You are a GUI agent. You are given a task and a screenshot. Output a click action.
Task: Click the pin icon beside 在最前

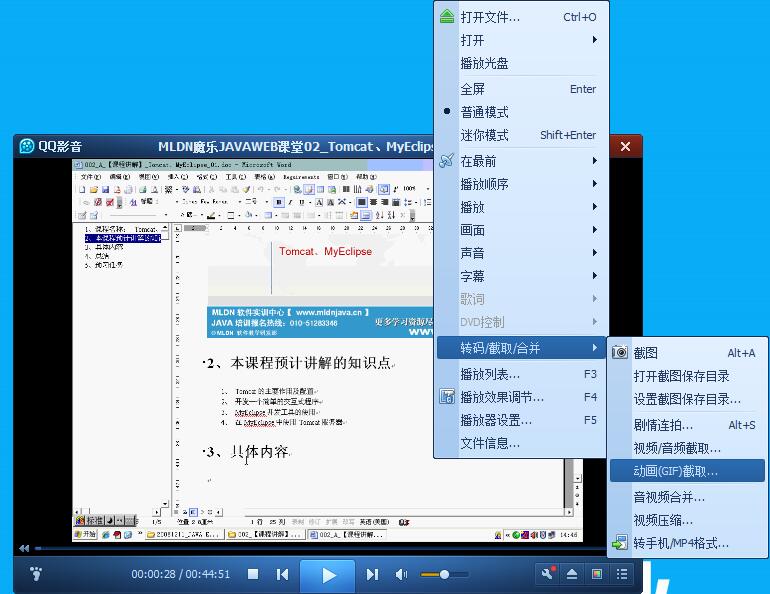point(446,161)
